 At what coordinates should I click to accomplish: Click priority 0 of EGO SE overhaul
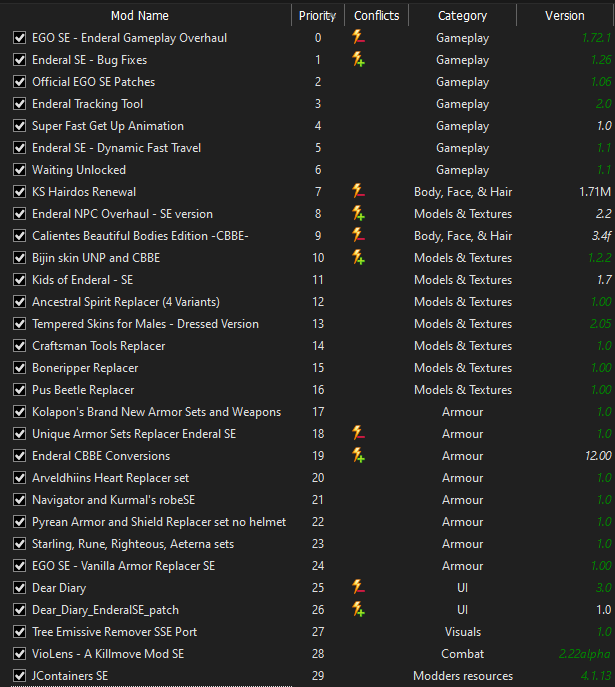coord(318,38)
